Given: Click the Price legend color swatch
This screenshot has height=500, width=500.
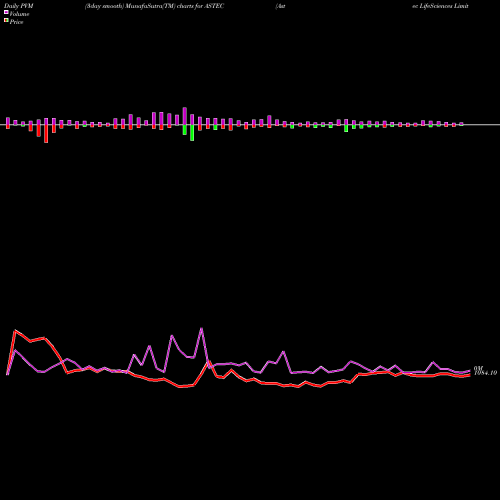Looking at the screenshot, I should [x=6, y=21].
